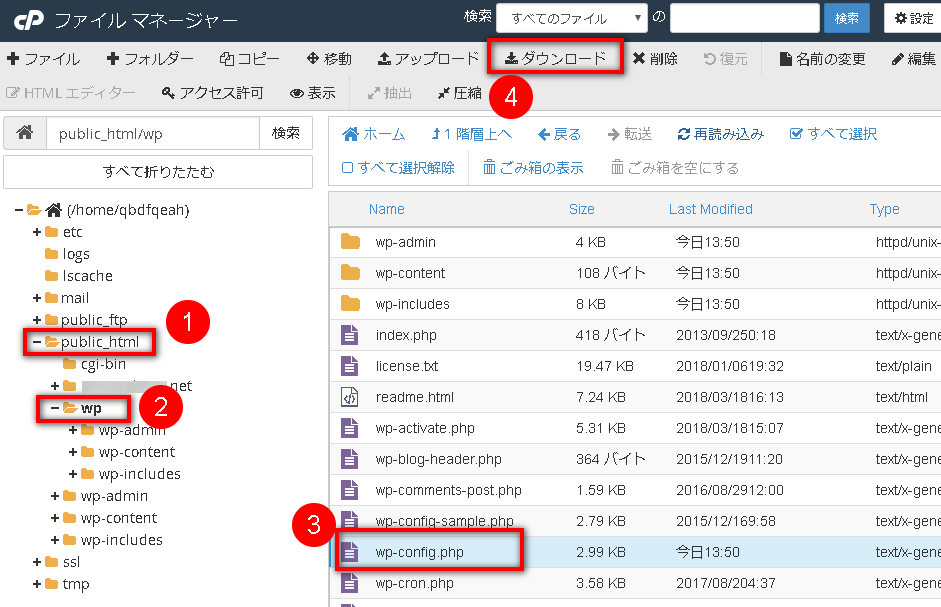Create a new file with ファイル button
The width and height of the screenshot is (941, 607).
(43, 59)
